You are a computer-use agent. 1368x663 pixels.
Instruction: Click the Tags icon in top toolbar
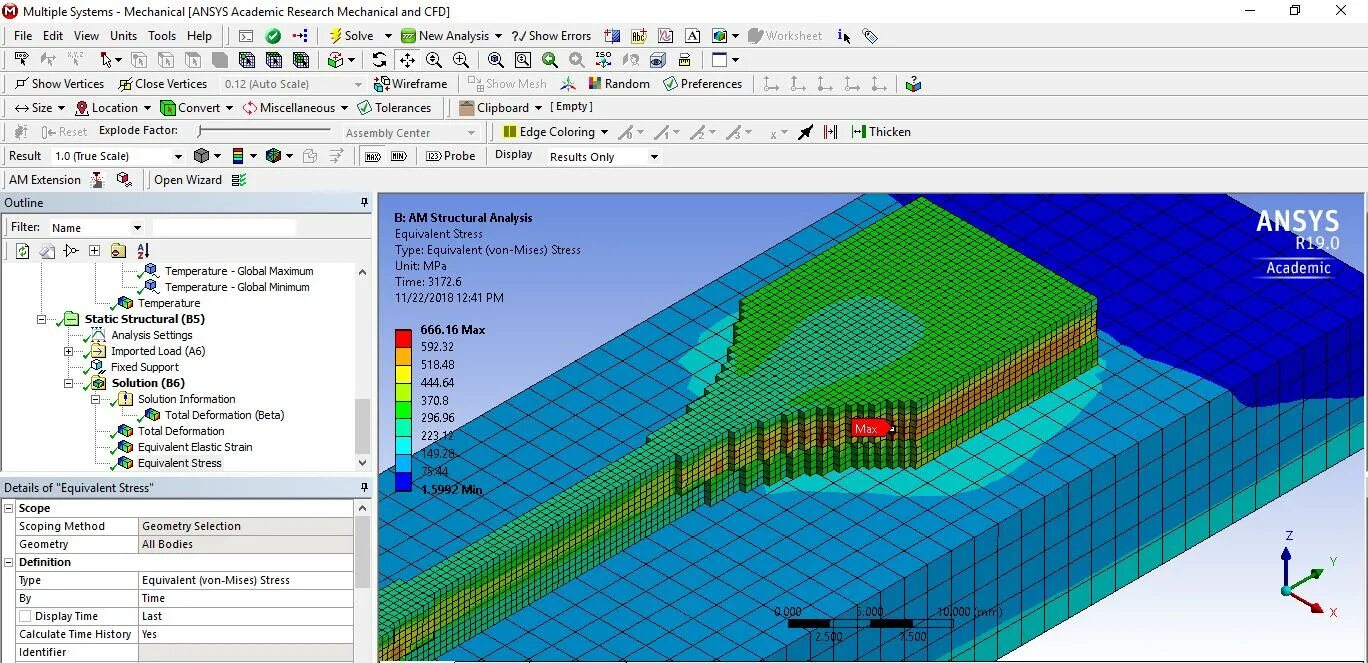pyautogui.click(x=870, y=36)
